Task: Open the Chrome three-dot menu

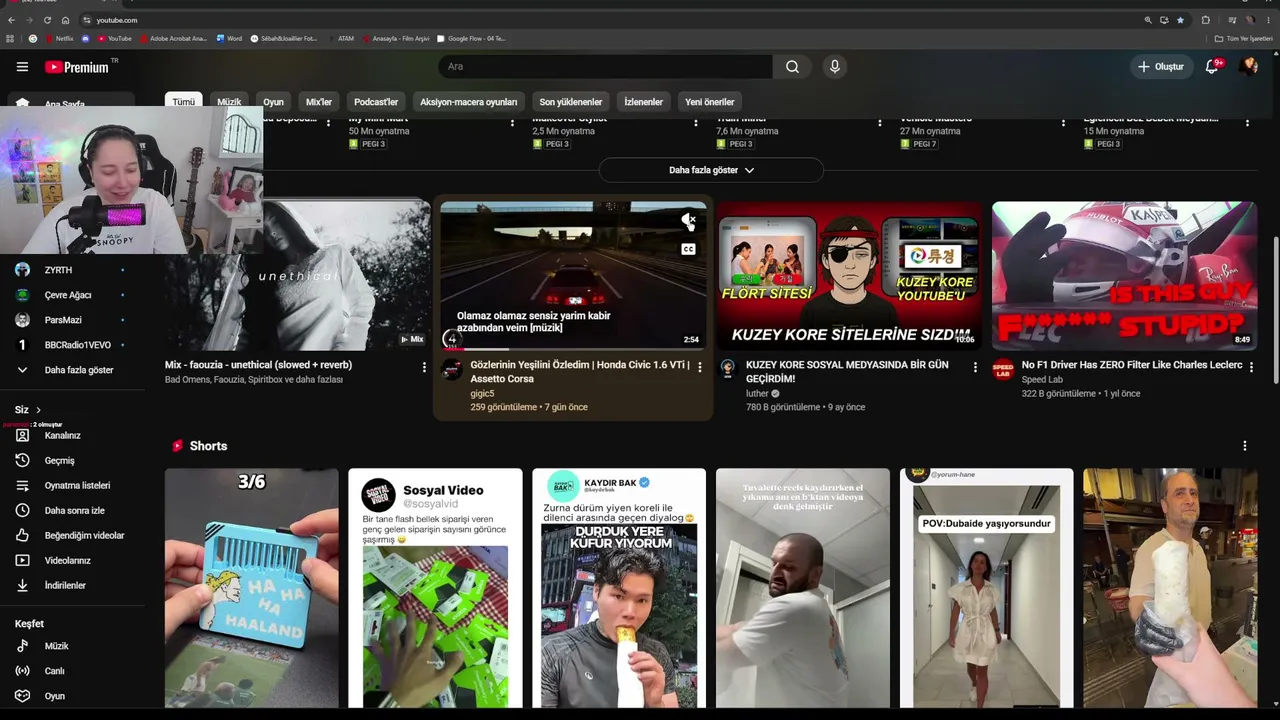Action: click(x=1270, y=20)
